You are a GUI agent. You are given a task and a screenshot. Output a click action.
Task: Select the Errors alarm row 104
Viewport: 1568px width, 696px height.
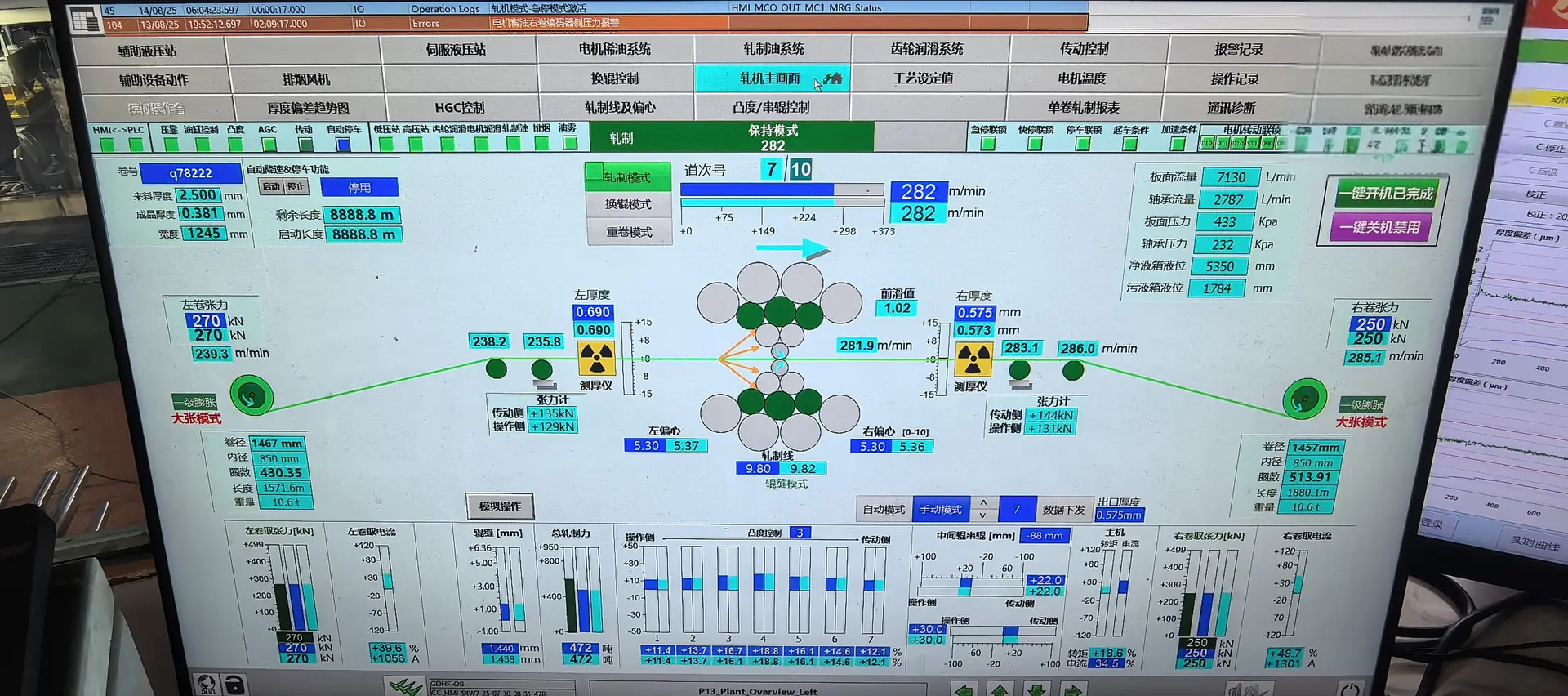(x=595, y=24)
